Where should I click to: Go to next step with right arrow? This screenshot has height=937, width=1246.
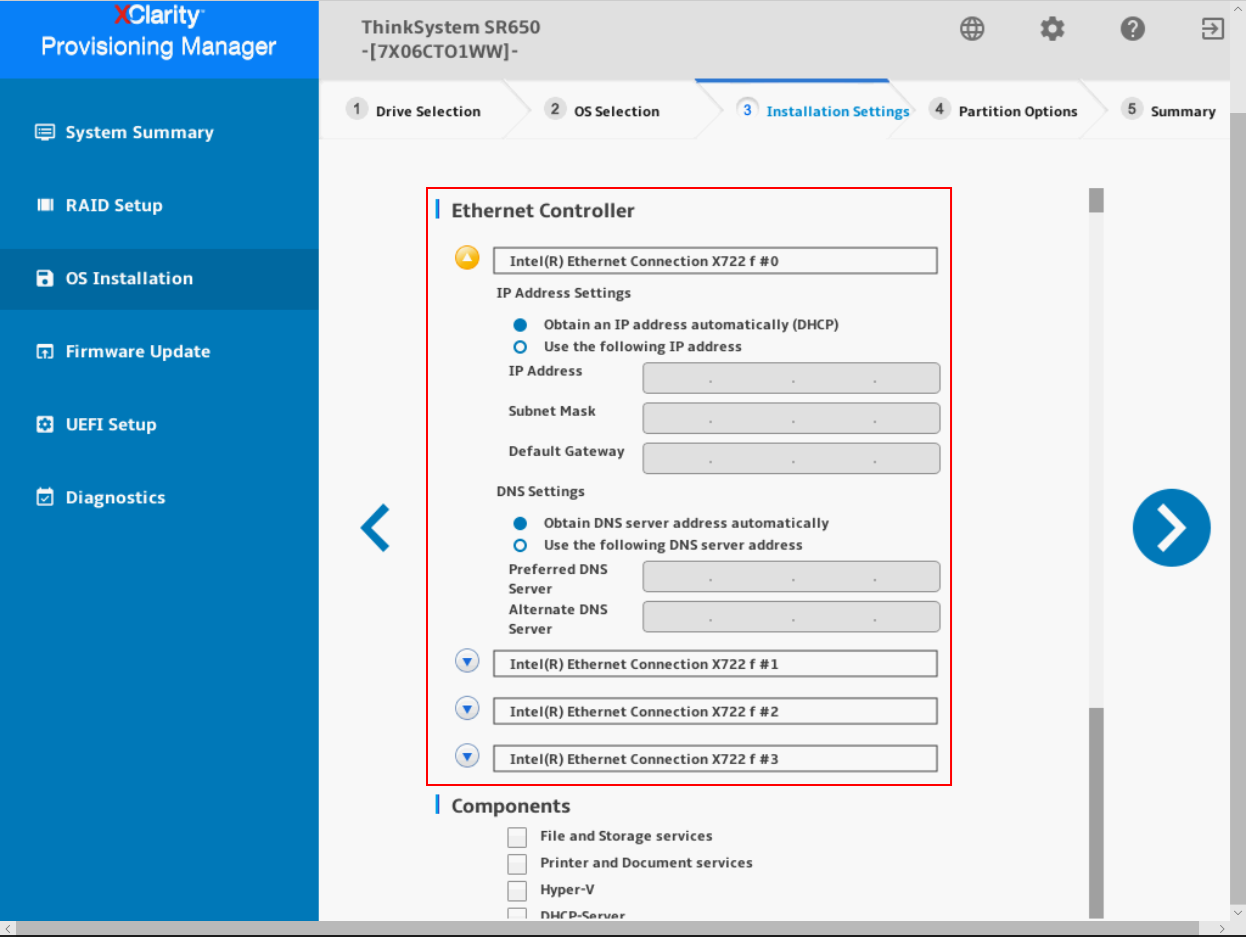tap(1171, 528)
